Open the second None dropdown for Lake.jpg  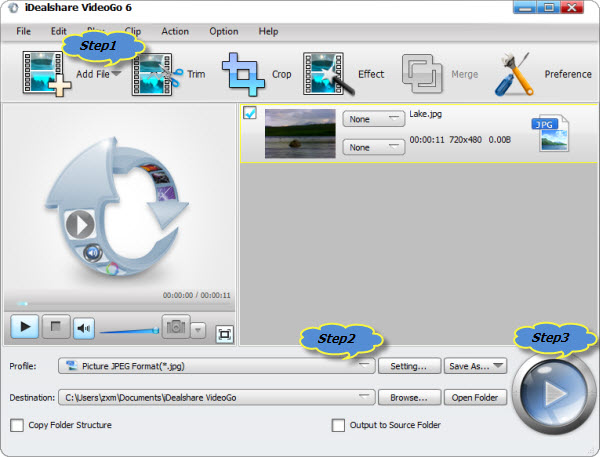click(x=373, y=147)
